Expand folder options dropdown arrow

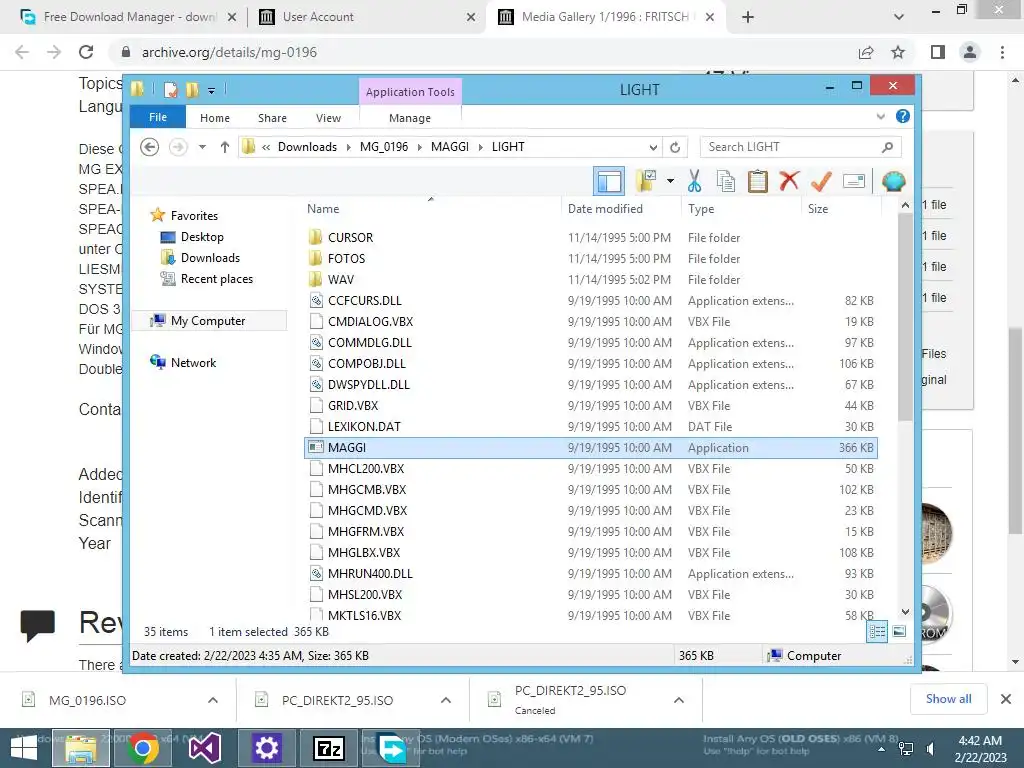click(x=670, y=181)
